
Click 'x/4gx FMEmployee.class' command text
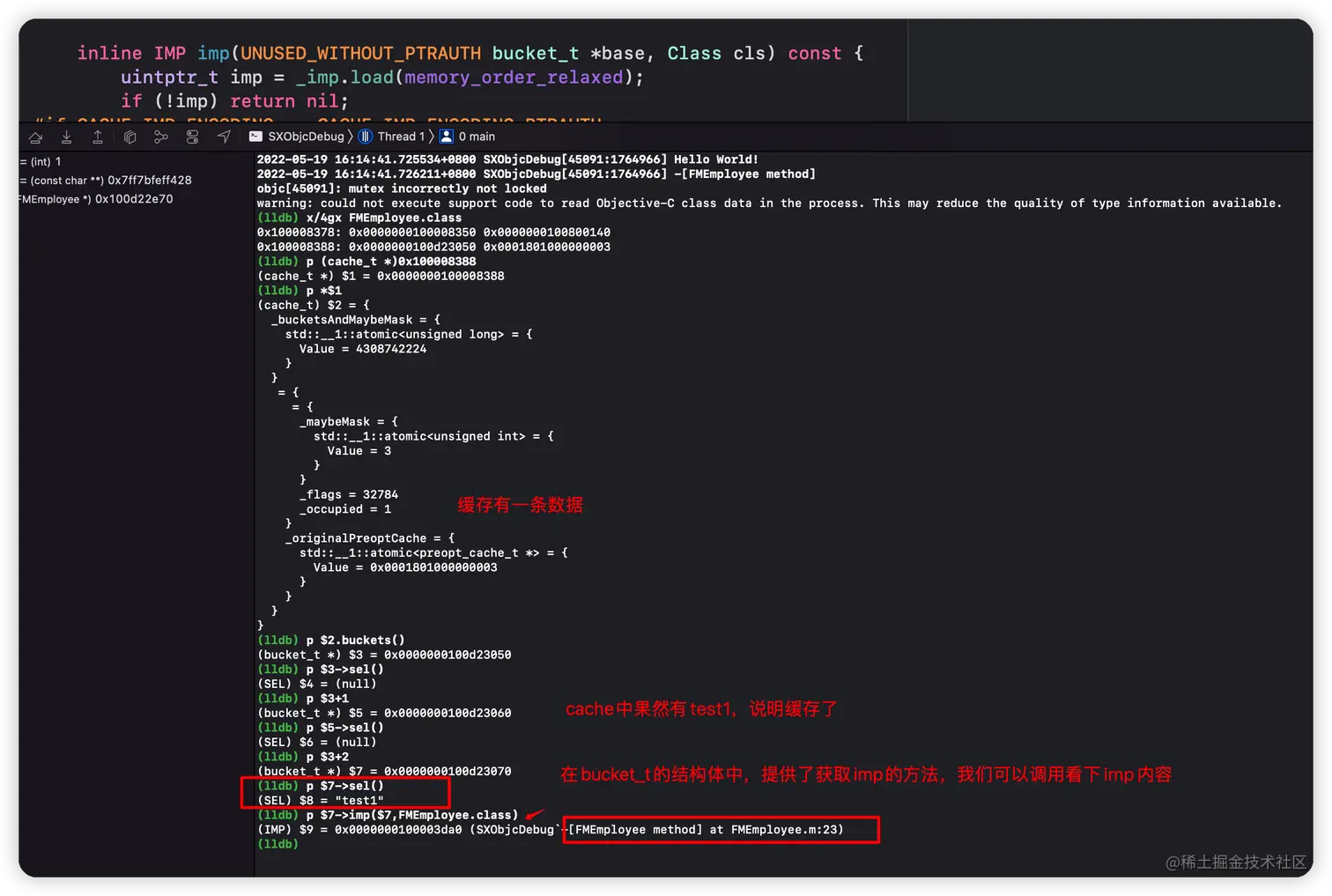pyautogui.click(x=384, y=218)
